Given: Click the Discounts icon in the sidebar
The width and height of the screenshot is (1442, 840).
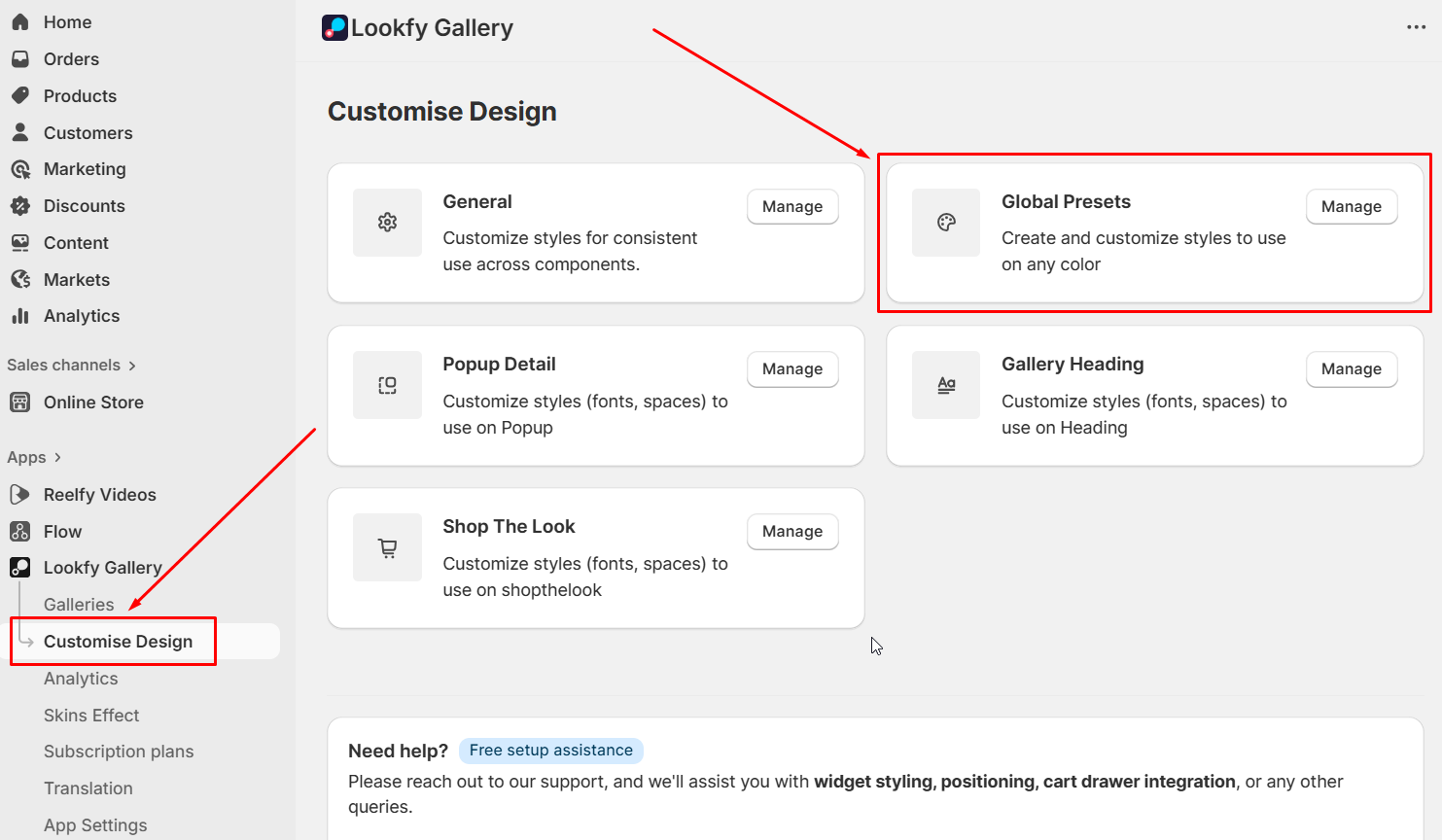Looking at the screenshot, I should click(x=19, y=206).
